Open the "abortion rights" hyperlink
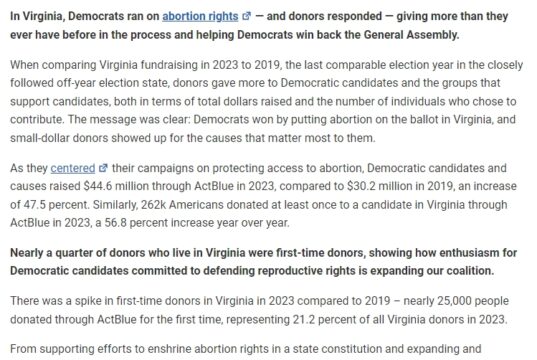This screenshot has height=360, width=537. (x=200, y=16)
